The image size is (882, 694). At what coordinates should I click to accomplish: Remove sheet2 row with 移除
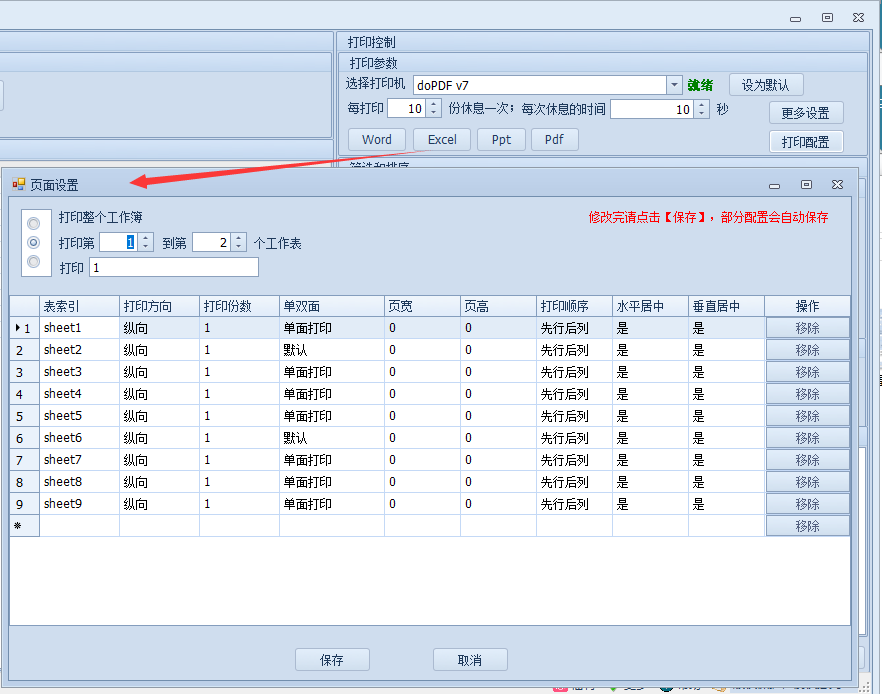tap(807, 350)
